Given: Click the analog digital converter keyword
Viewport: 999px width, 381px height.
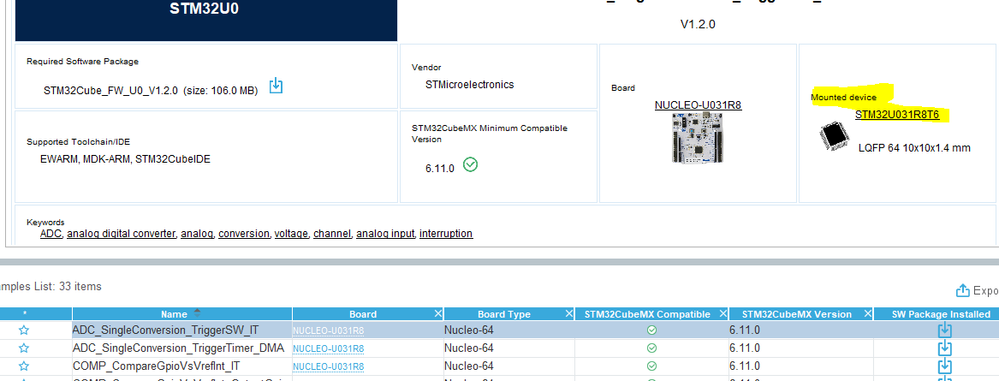Looking at the screenshot, I should pos(121,234).
